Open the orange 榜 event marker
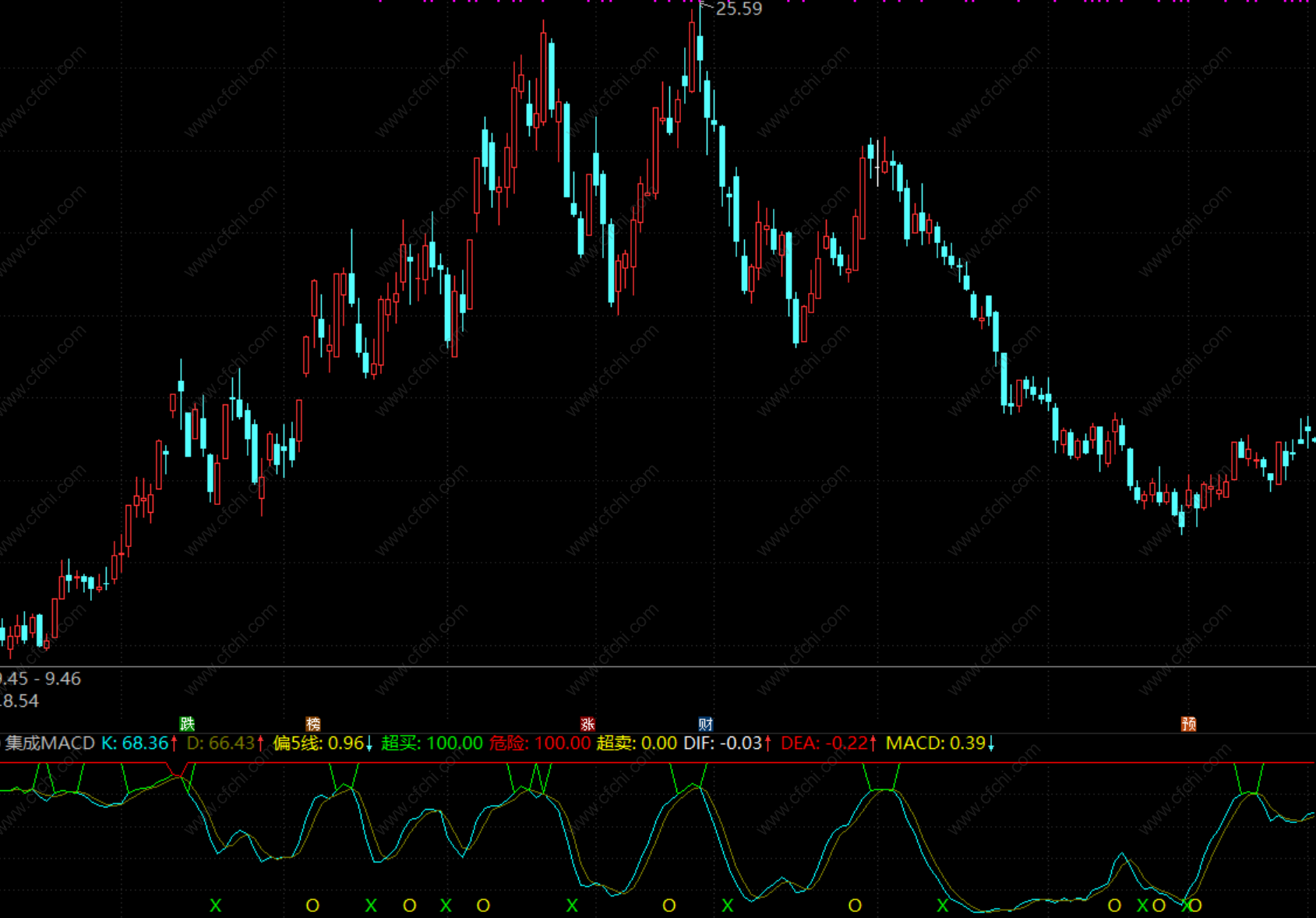Image resolution: width=1316 pixels, height=918 pixels. point(313,724)
